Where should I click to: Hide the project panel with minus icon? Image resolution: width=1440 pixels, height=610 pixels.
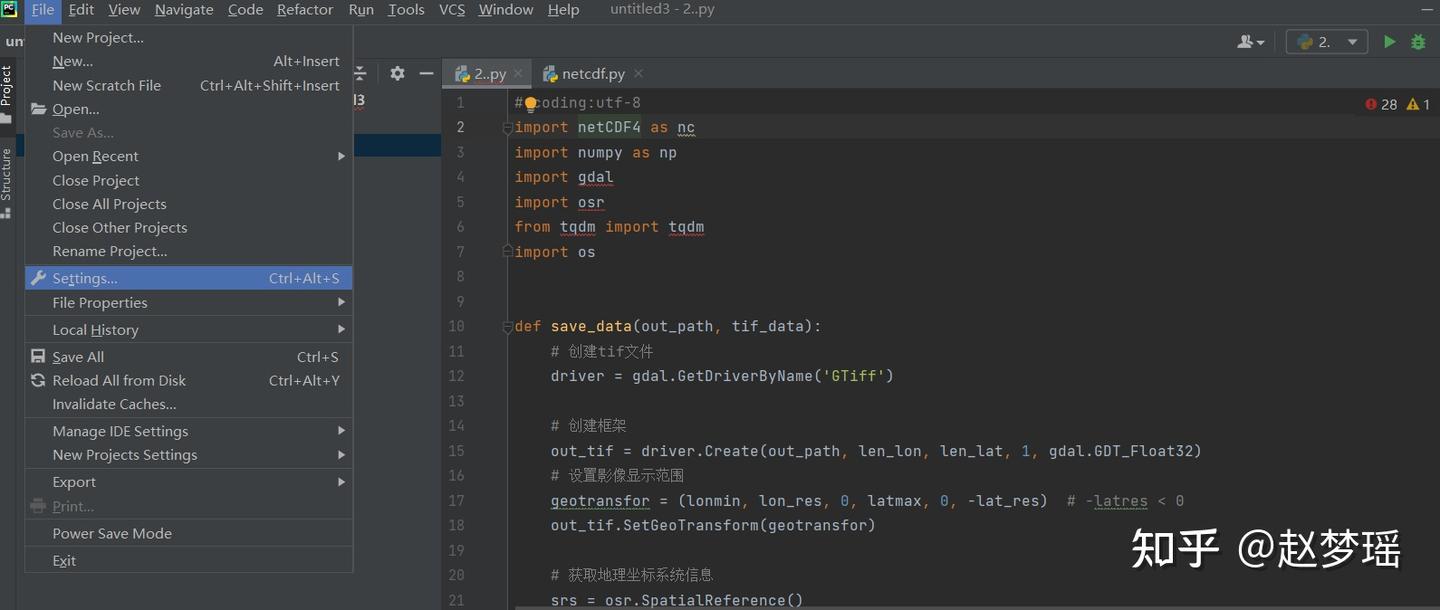(x=426, y=73)
